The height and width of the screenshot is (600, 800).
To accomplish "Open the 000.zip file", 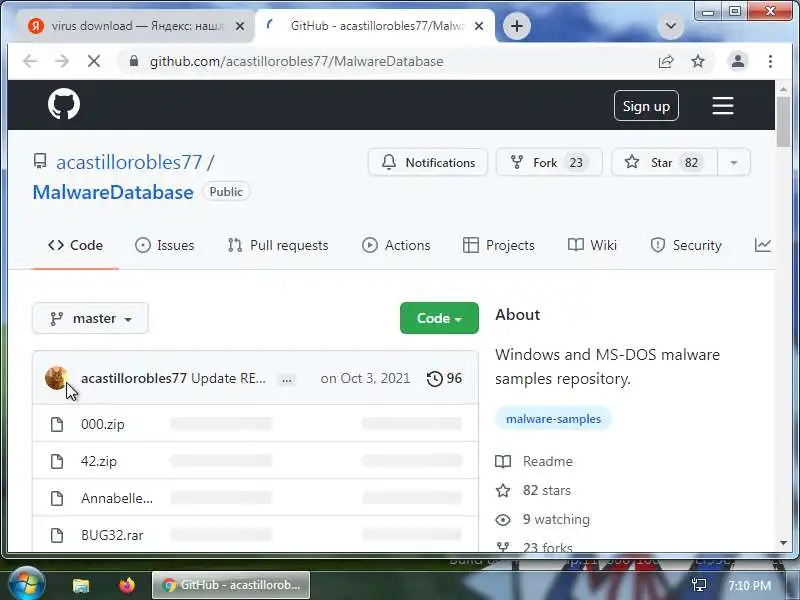I will click(103, 424).
